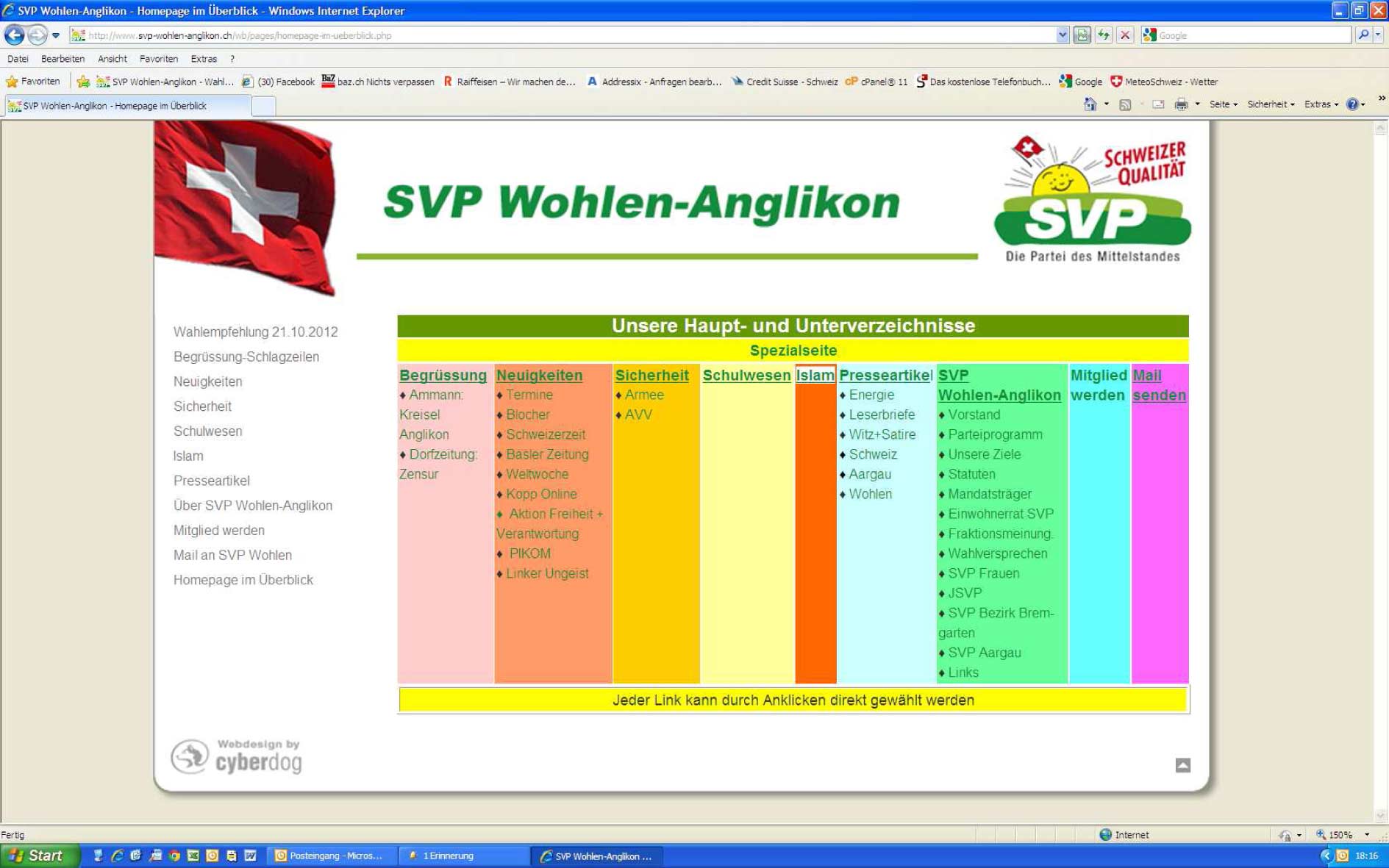
Task: Click the scroll-to-top arrow icon on page
Action: 1182,765
